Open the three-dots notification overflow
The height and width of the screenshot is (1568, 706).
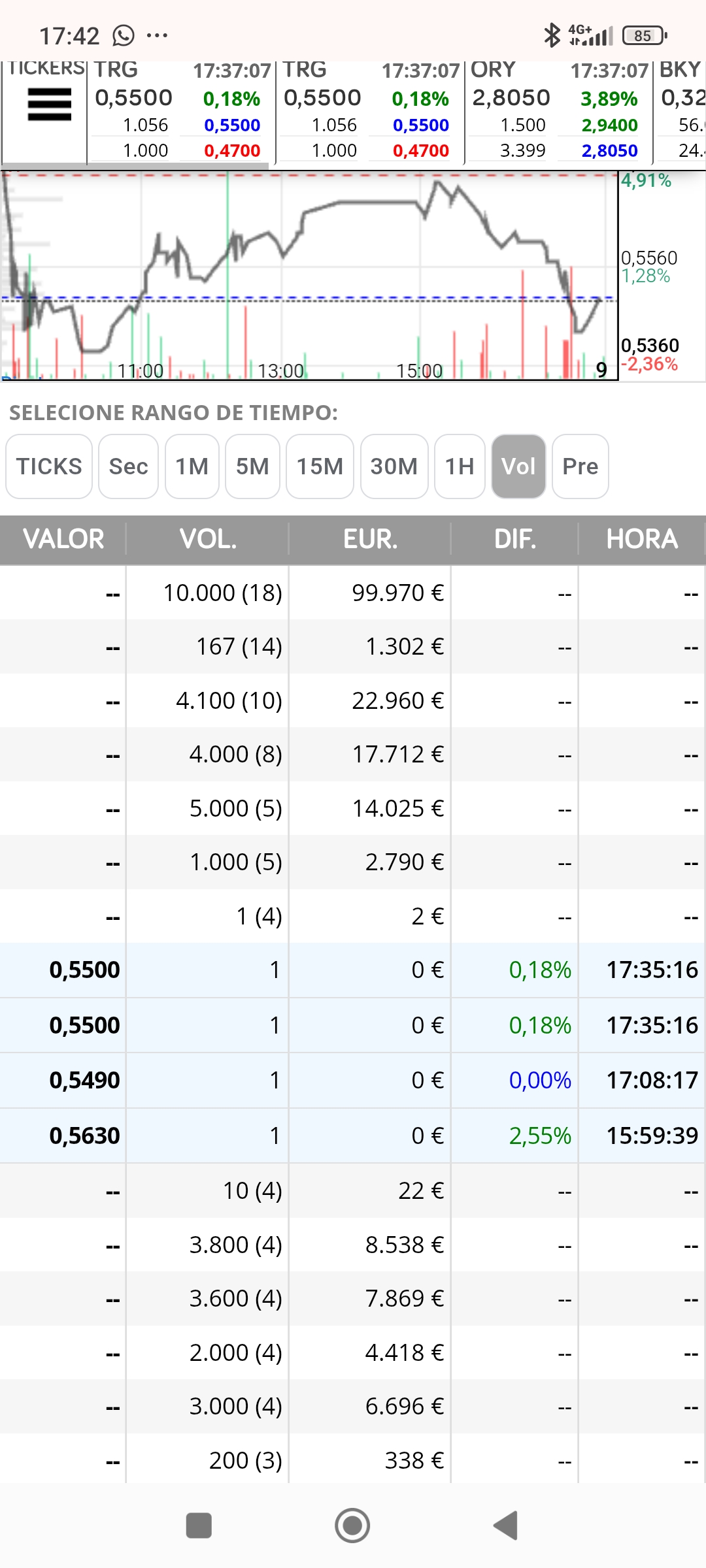click(x=157, y=35)
